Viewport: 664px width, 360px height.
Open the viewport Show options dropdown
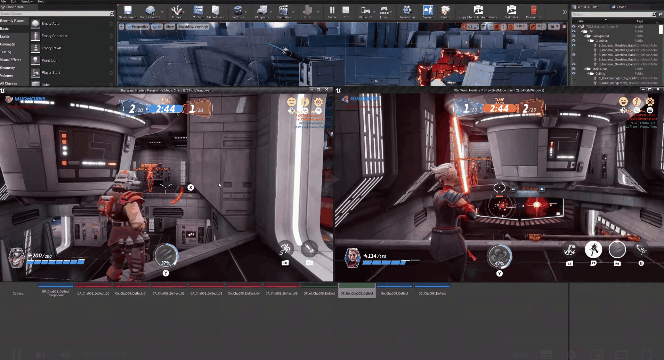coord(170,26)
